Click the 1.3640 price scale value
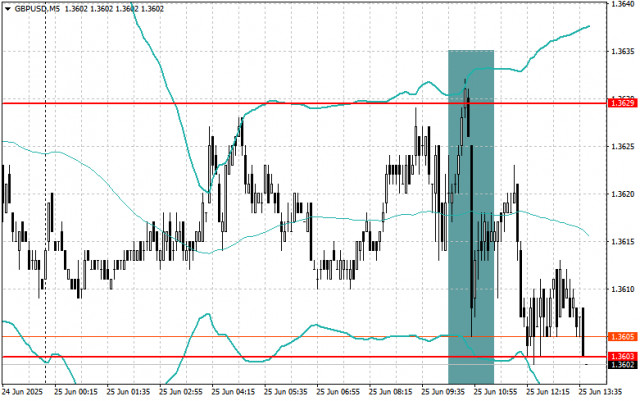The width and height of the screenshot is (640, 401). tap(623, 4)
